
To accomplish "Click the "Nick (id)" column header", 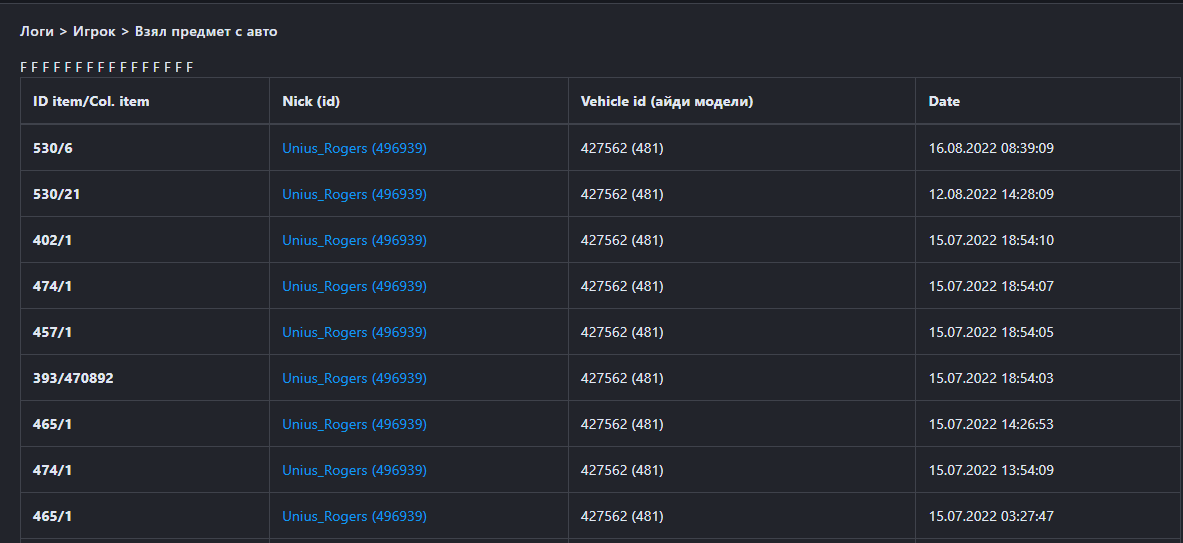I will [312, 101].
